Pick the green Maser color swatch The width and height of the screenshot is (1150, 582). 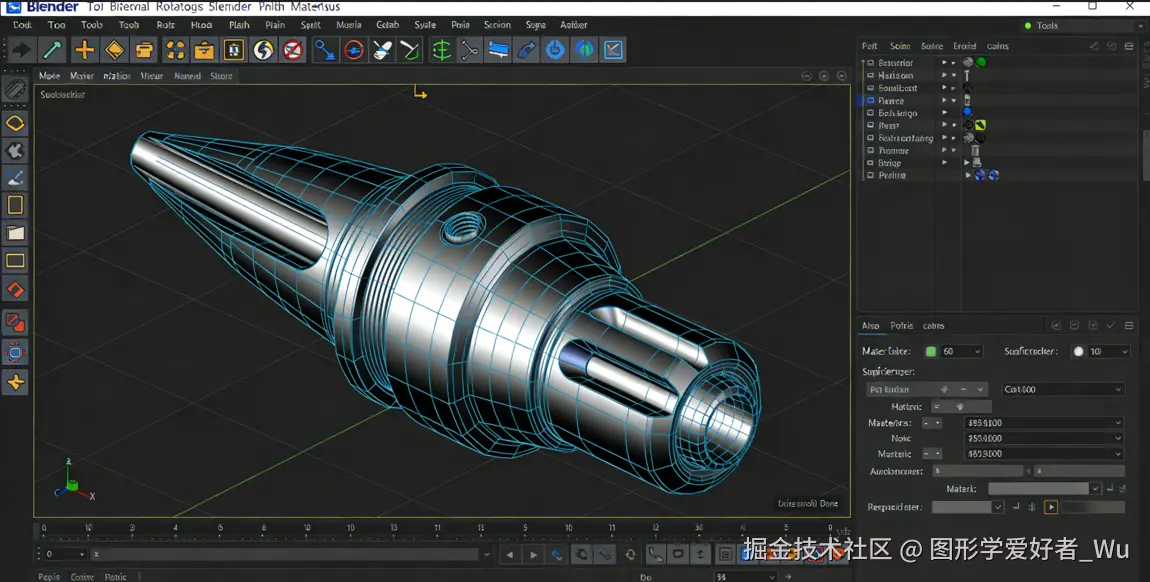coord(931,352)
